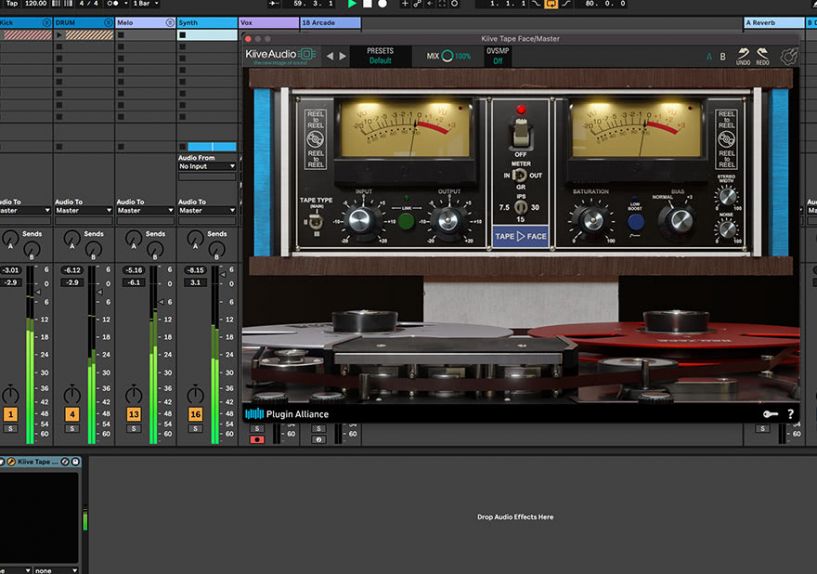The width and height of the screenshot is (817, 574).
Task: Open plugin settings gear icon
Action: pyautogui.click(x=789, y=56)
